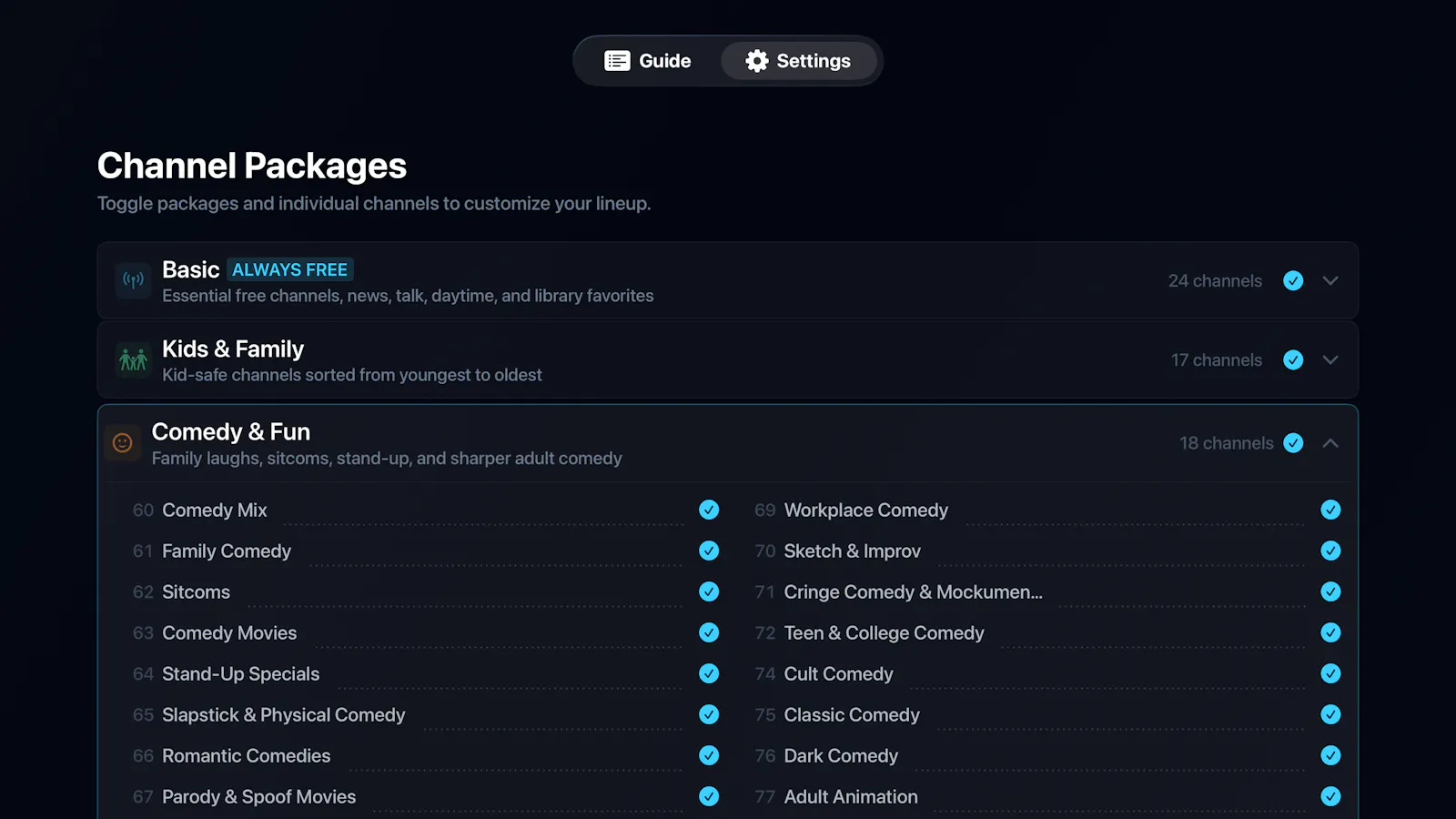Select the Cult Comedy channel name

pos(839,673)
